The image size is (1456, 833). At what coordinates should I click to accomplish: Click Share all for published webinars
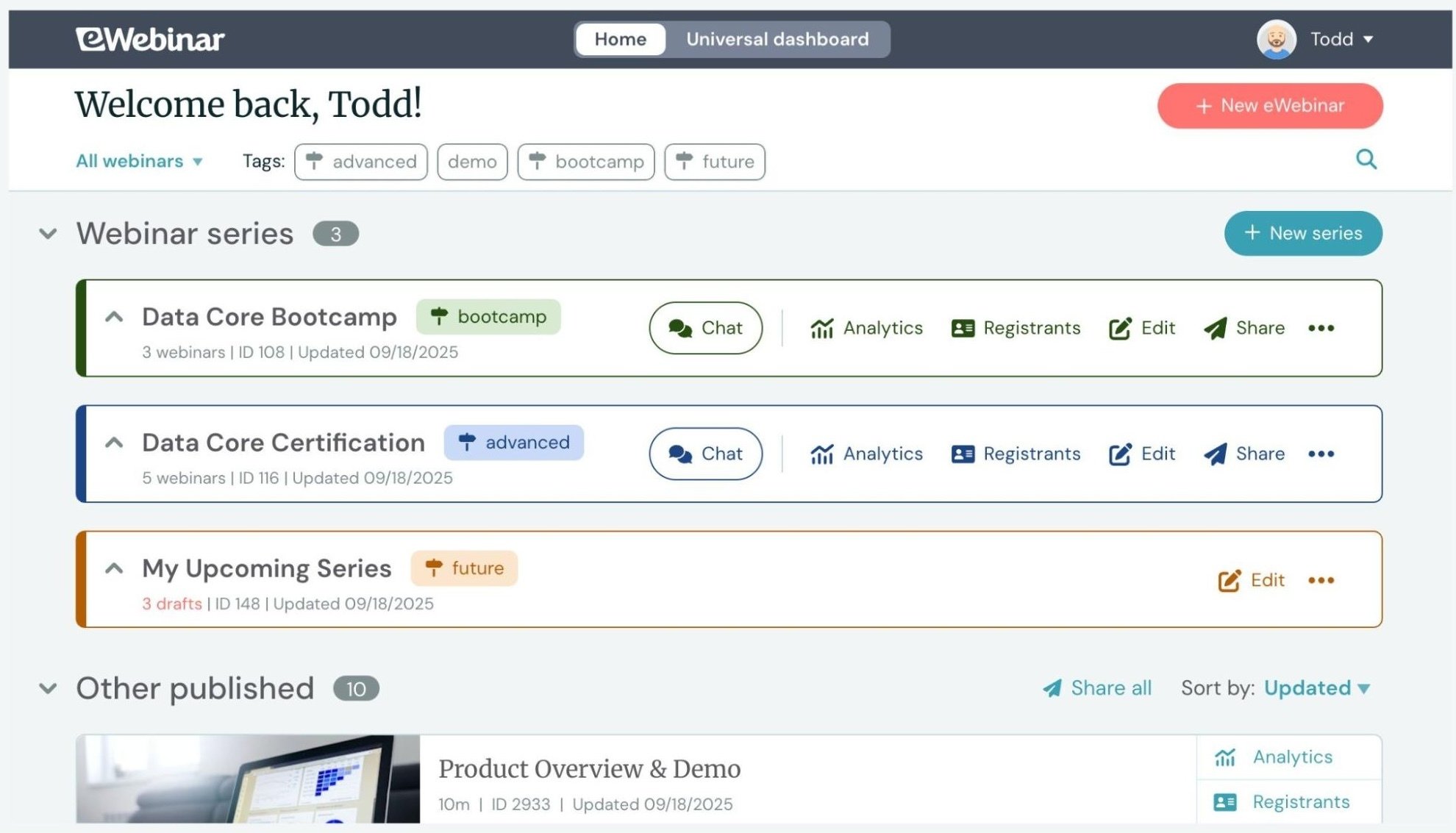1097,688
